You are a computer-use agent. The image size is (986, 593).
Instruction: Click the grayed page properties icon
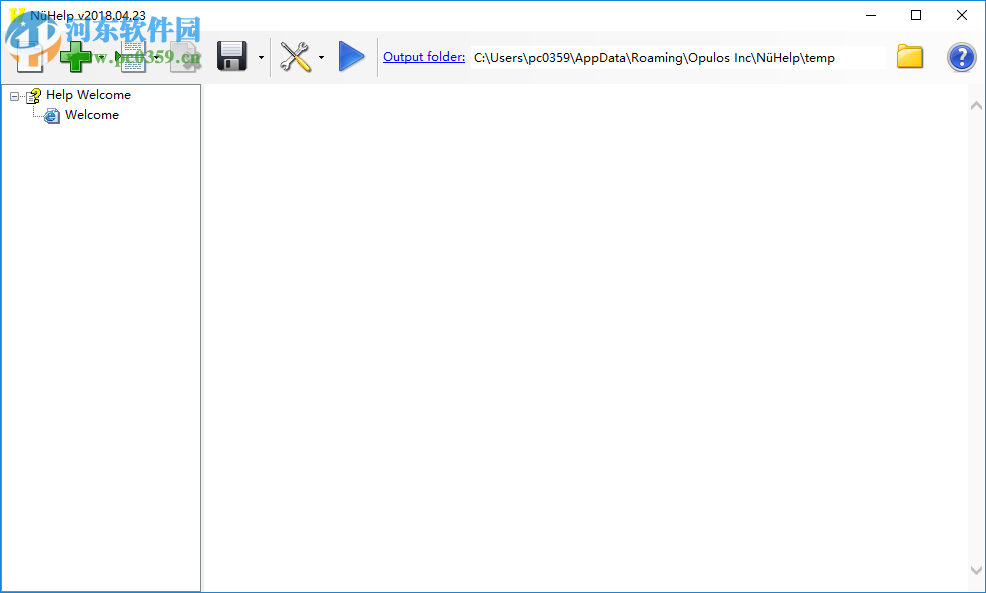pos(186,57)
